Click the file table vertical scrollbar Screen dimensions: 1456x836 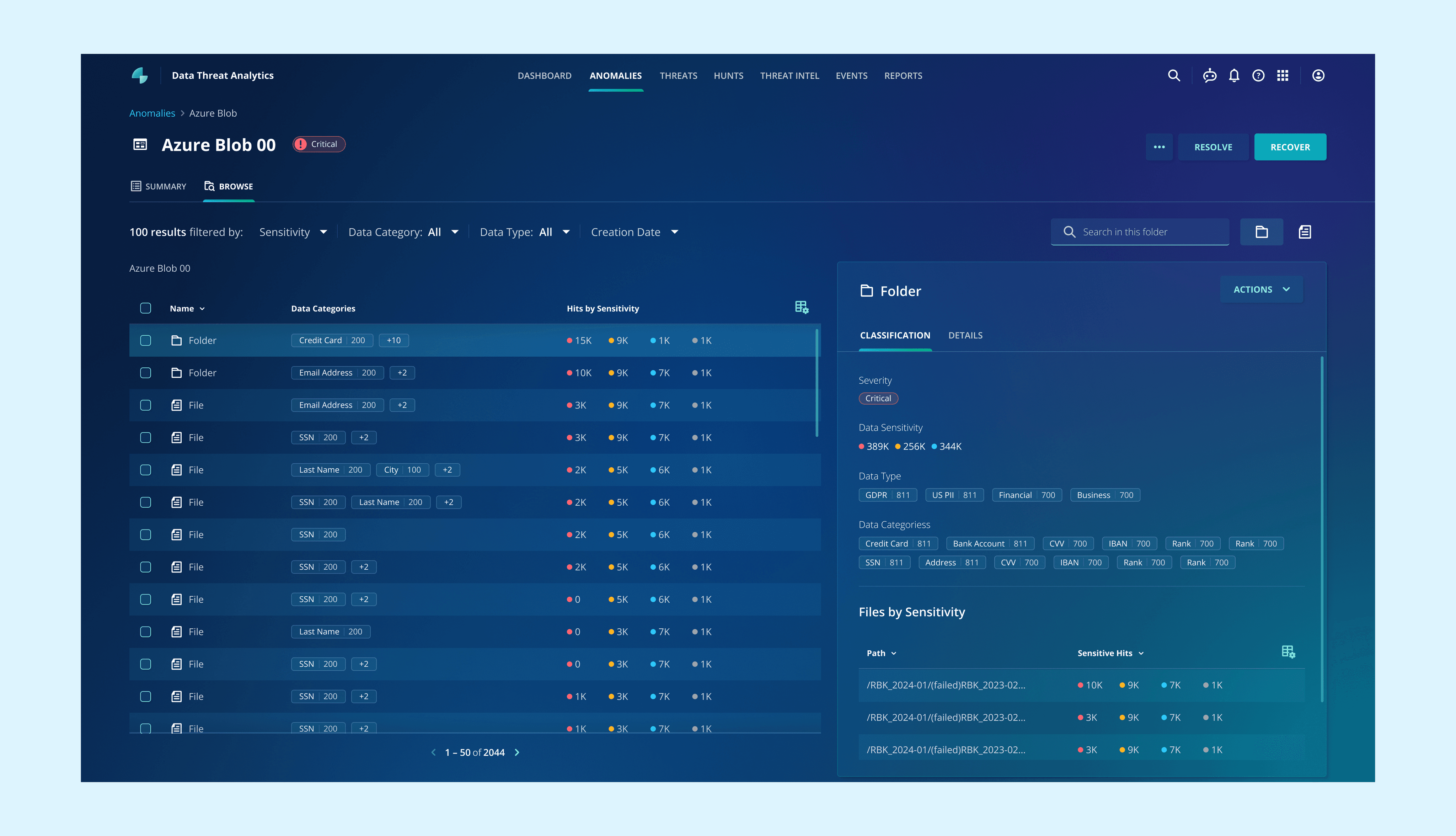(x=816, y=383)
